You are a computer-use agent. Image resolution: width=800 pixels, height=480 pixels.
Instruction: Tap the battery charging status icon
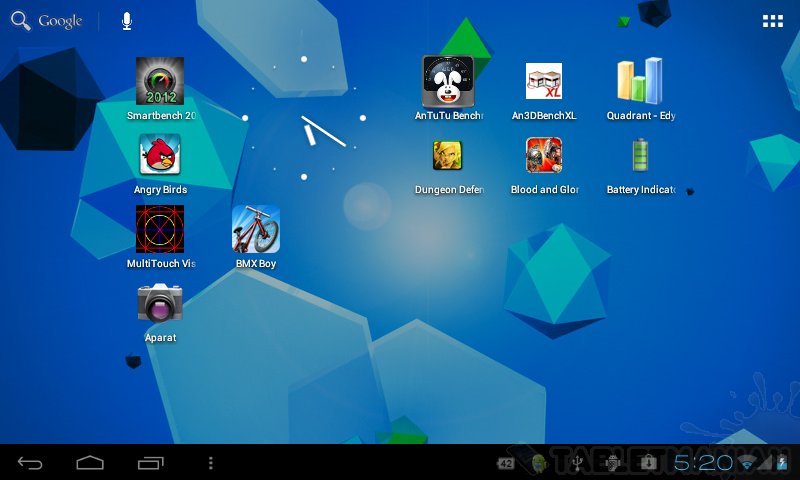coord(782,463)
